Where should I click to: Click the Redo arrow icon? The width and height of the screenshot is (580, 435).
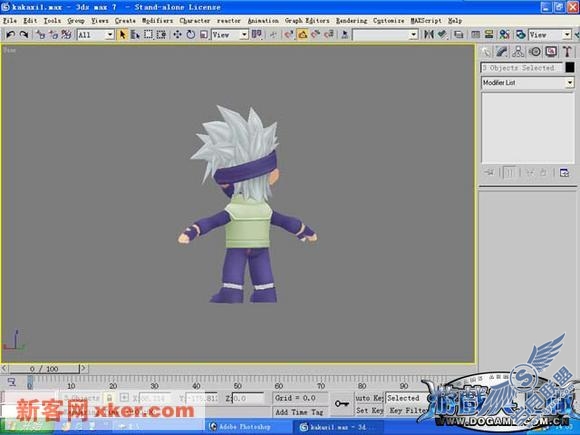point(24,35)
